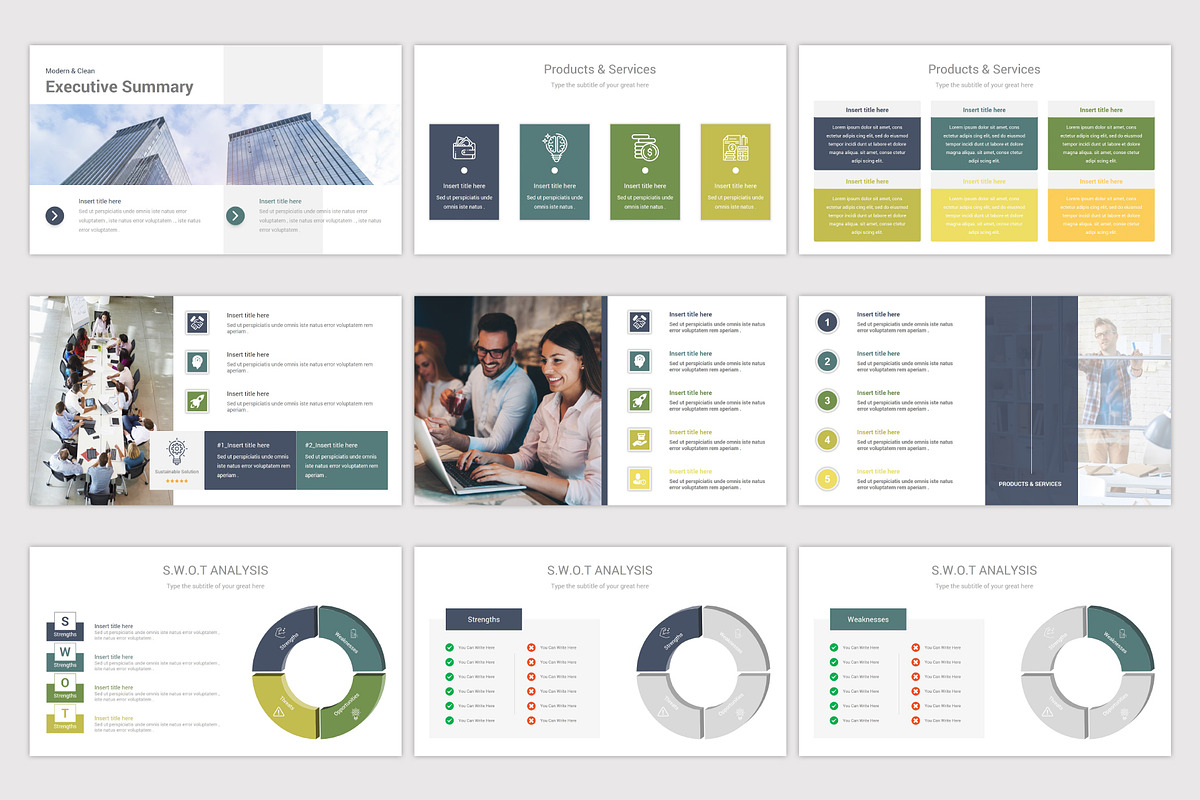Select the coin stack icon in green card
Viewport: 1200px width, 800px height.
[x=645, y=148]
